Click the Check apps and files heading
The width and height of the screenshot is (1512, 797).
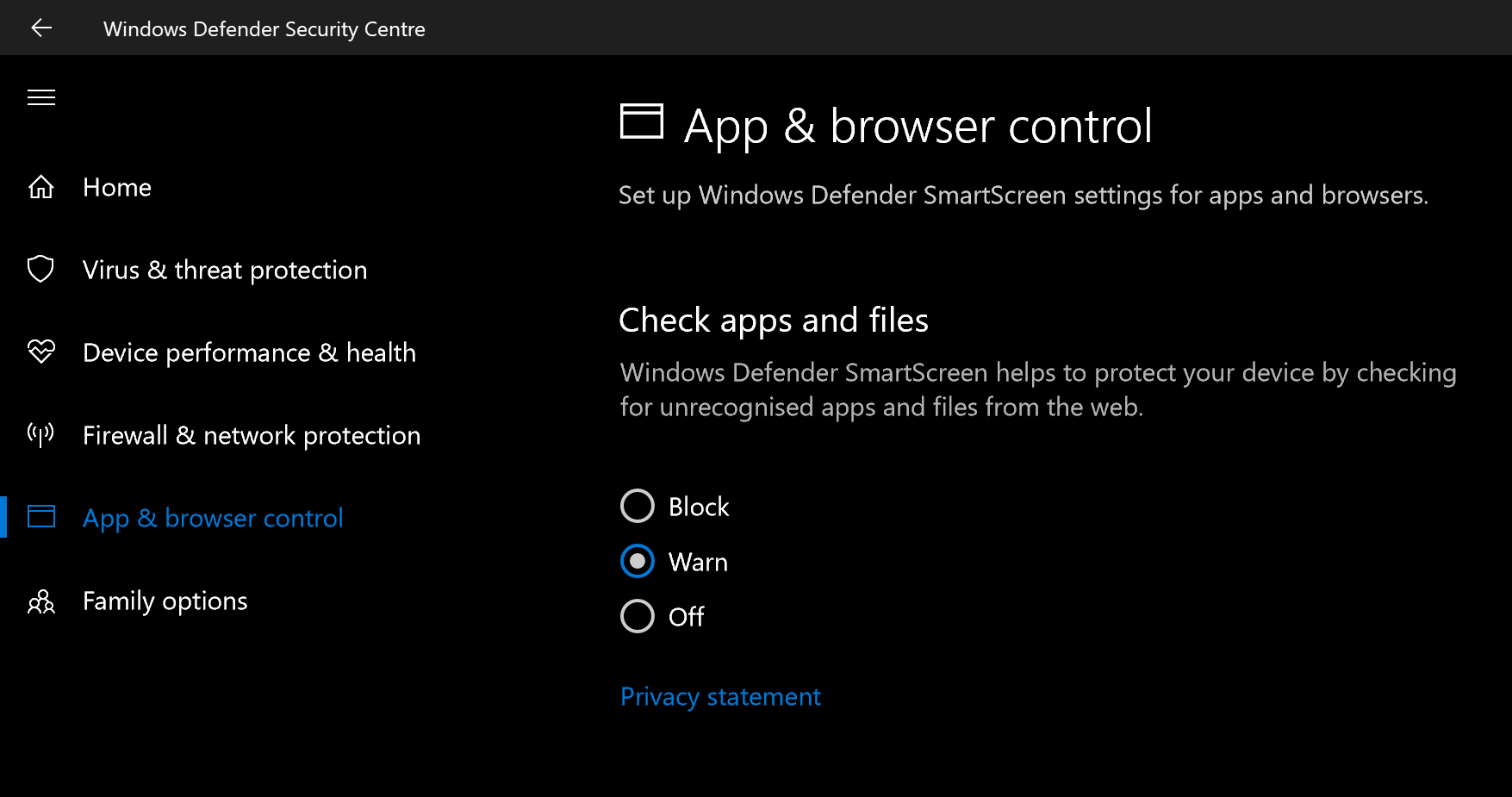tap(774, 321)
